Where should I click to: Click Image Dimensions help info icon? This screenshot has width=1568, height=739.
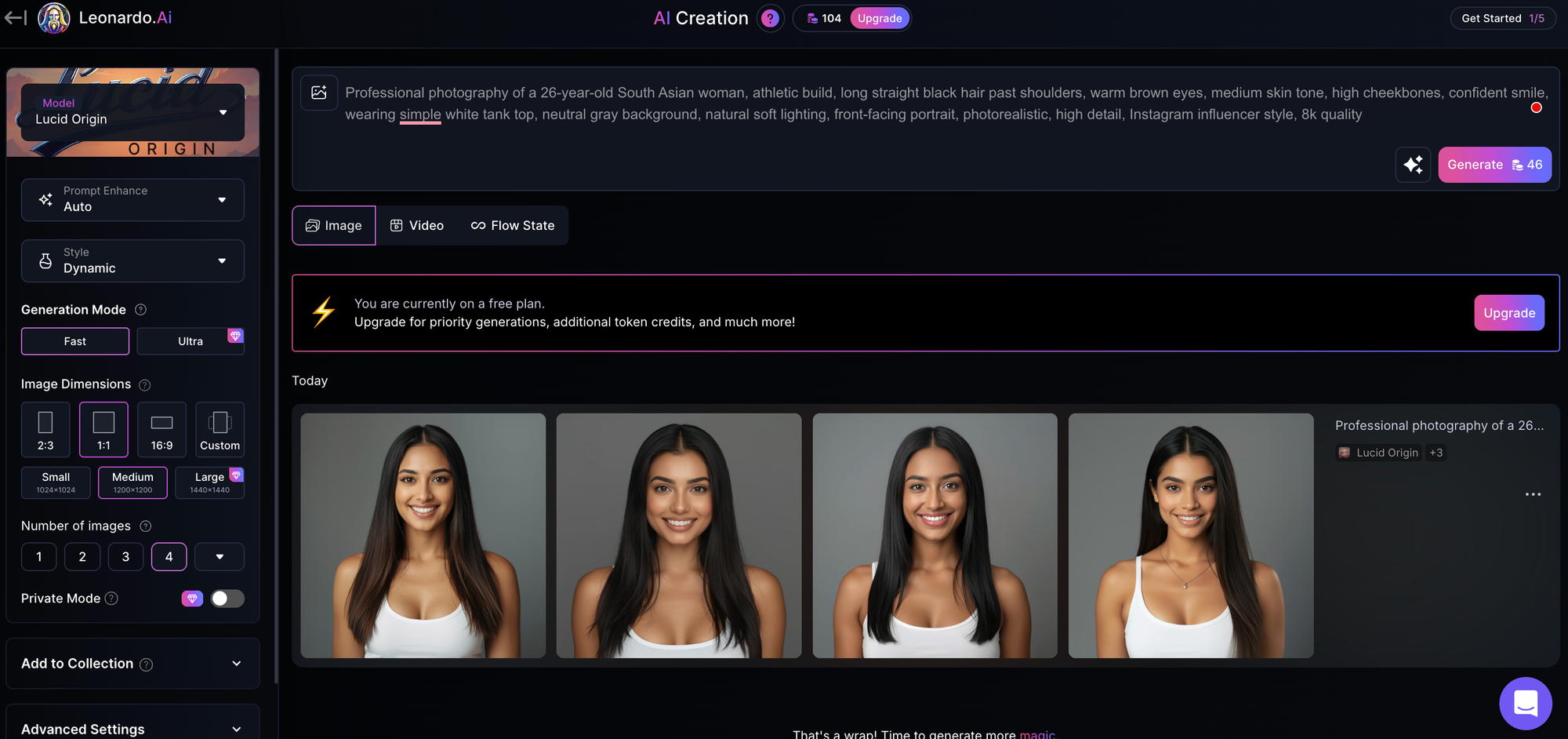pyautogui.click(x=145, y=384)
